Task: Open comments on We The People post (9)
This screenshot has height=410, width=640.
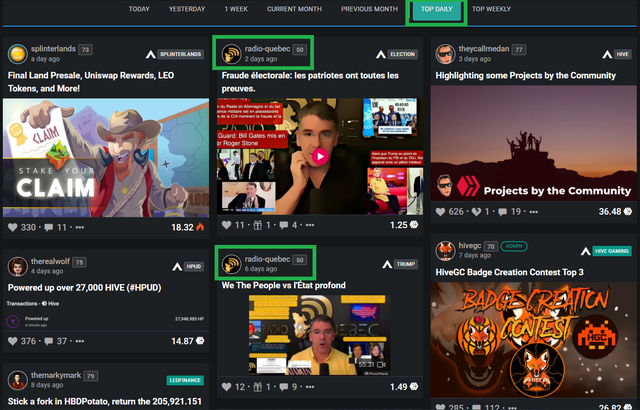Action: point(284,387)
